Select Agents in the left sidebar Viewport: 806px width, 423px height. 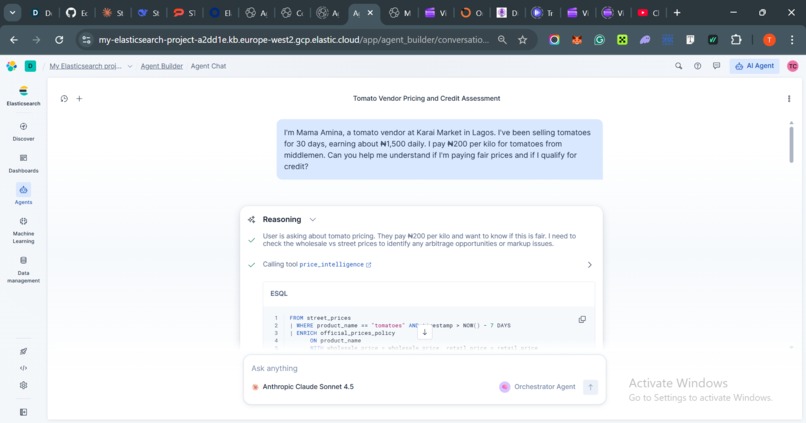point(23,194)
